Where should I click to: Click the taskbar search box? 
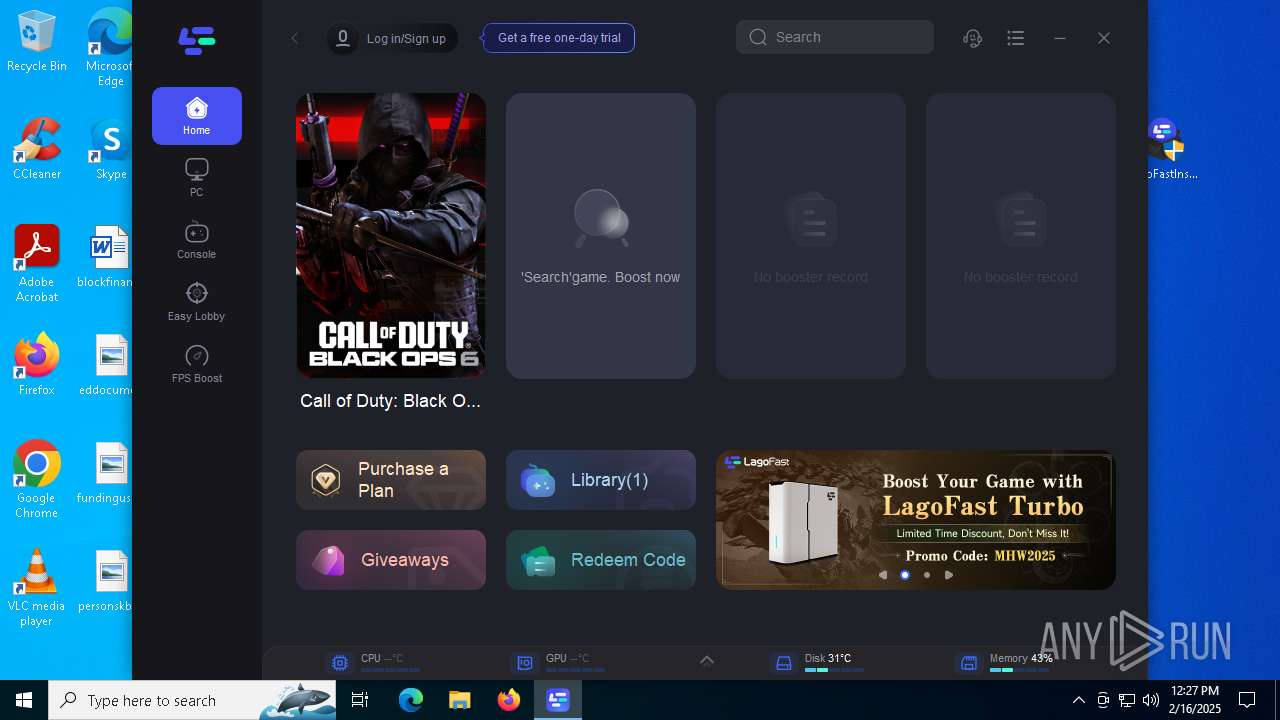coord(192,700)
